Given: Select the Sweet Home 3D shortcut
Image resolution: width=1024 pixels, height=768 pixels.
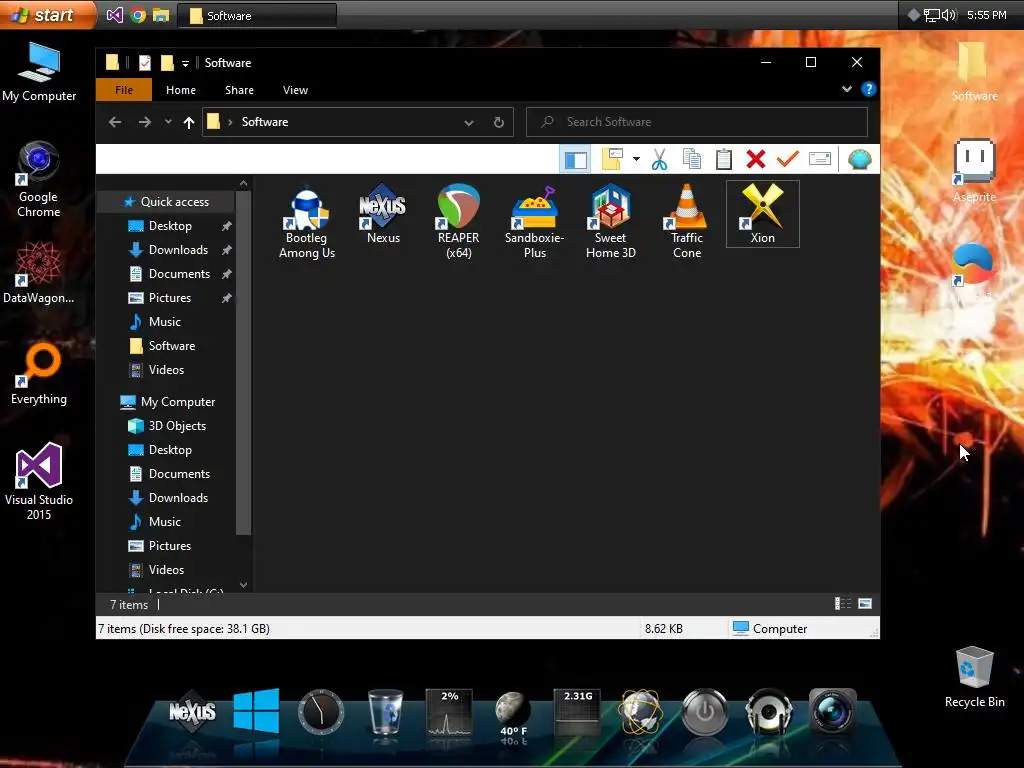Looking at the screenshot, I should (611, 222).
